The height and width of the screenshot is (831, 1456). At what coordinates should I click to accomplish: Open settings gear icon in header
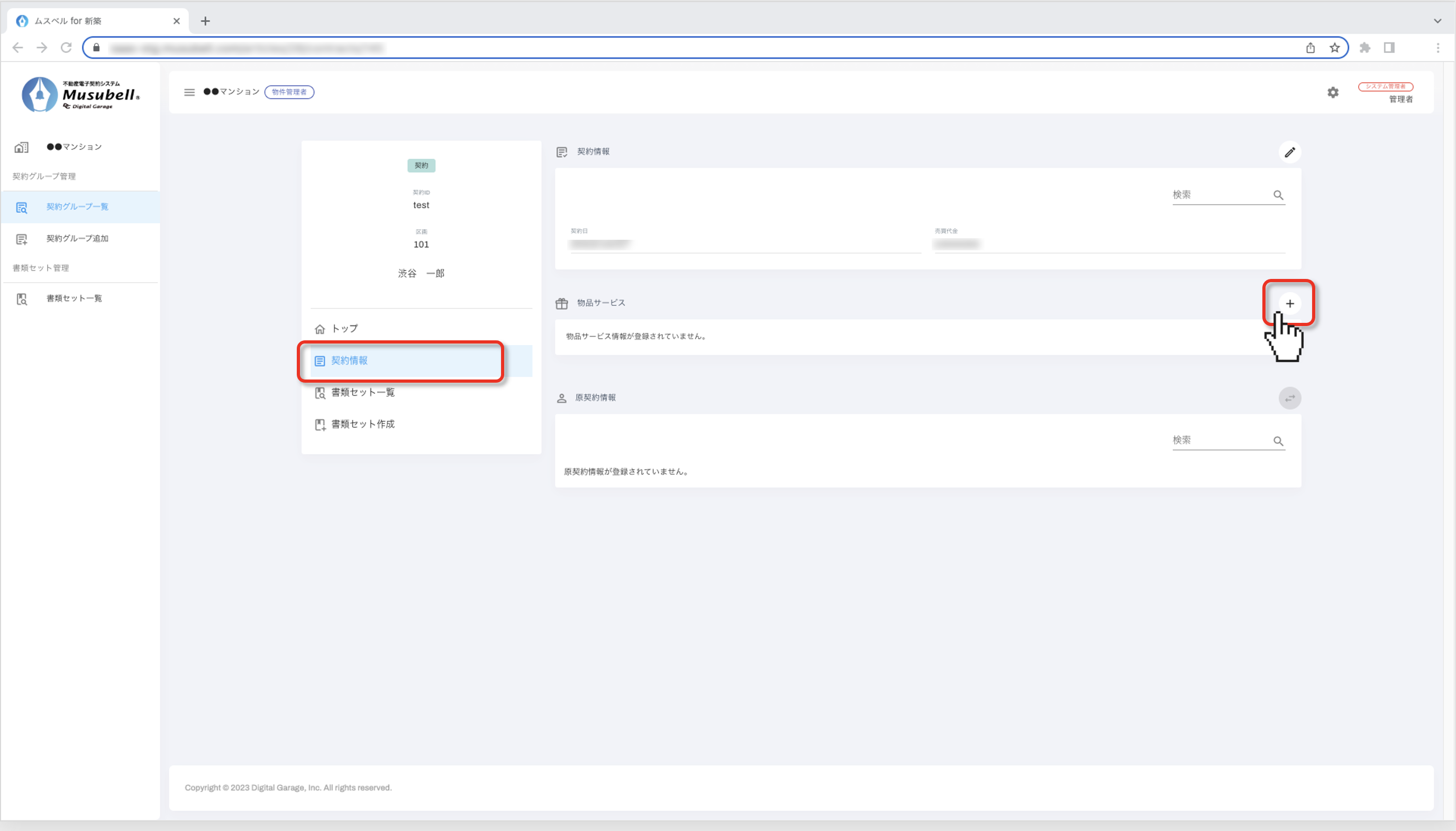click(x=1332, y=93)
